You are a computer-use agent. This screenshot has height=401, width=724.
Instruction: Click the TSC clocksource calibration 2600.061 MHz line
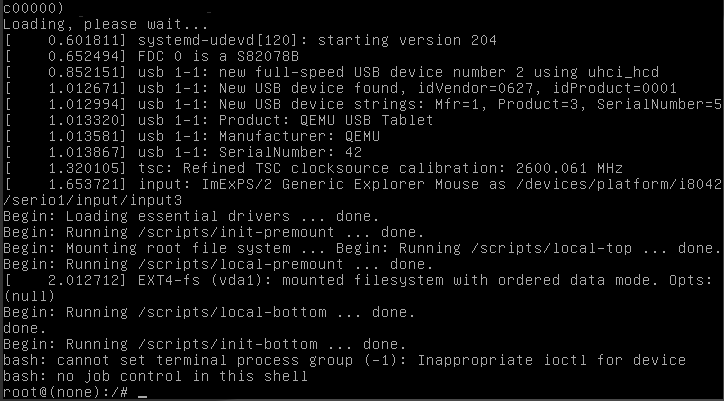(x=314, y=168)
